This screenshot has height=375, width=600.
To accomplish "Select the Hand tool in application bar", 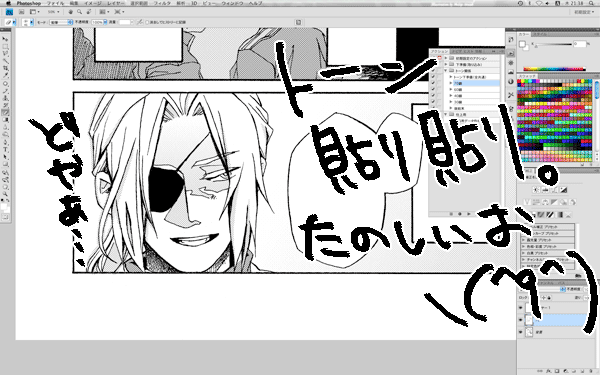I will click(x=71, y=12).
